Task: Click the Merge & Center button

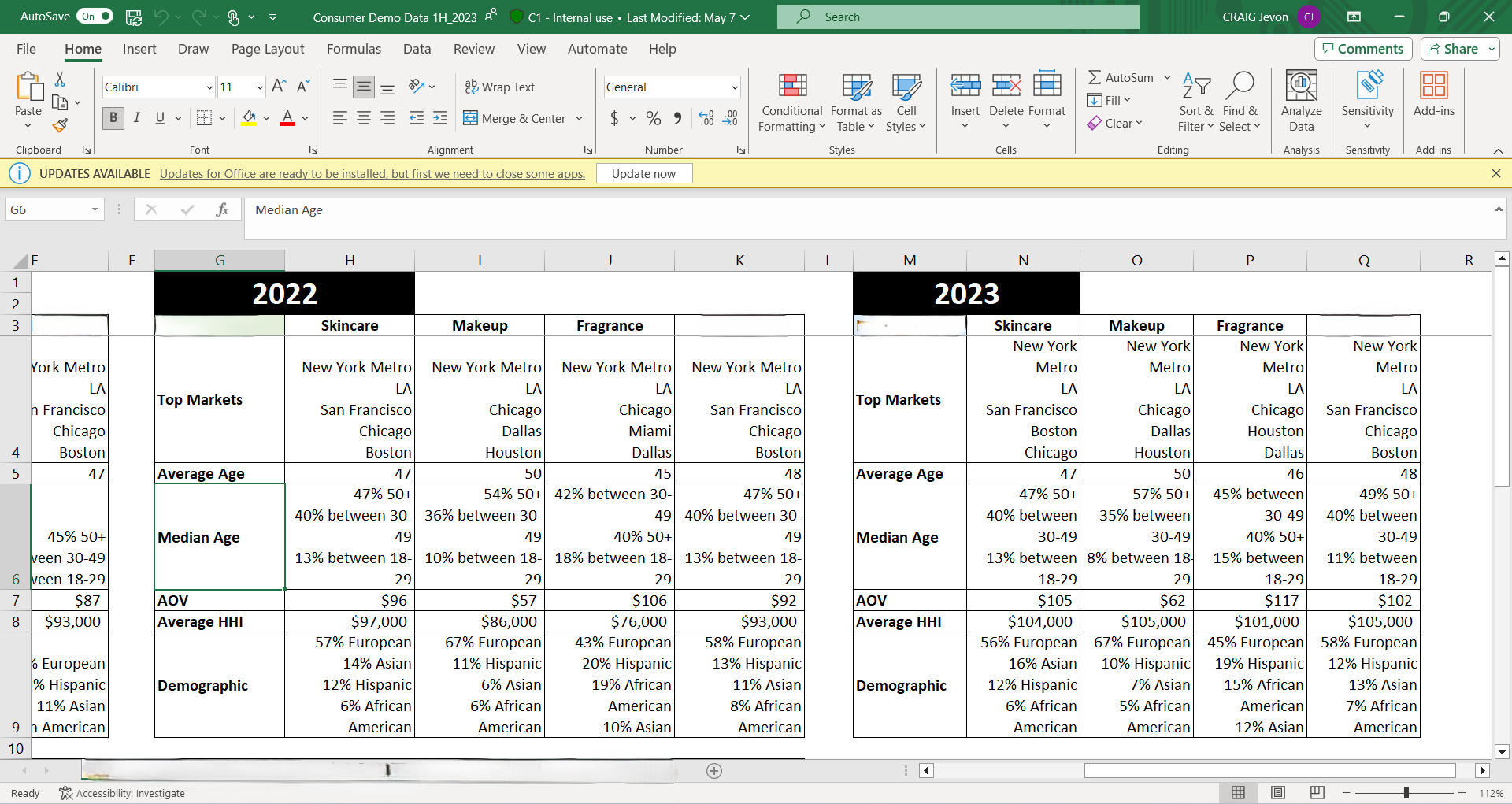Action: [515, 118]
